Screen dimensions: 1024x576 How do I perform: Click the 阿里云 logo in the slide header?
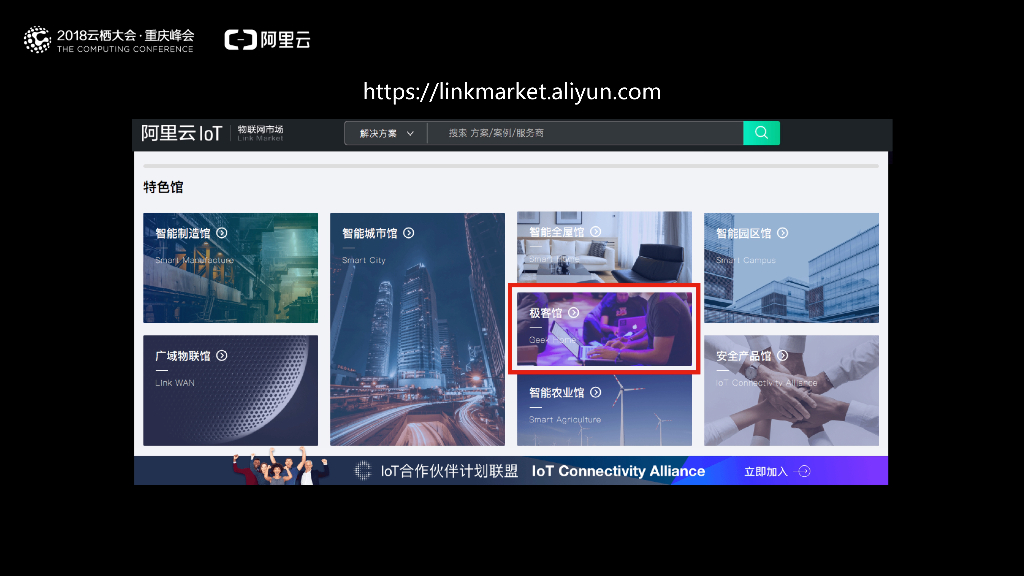point(267,40)
